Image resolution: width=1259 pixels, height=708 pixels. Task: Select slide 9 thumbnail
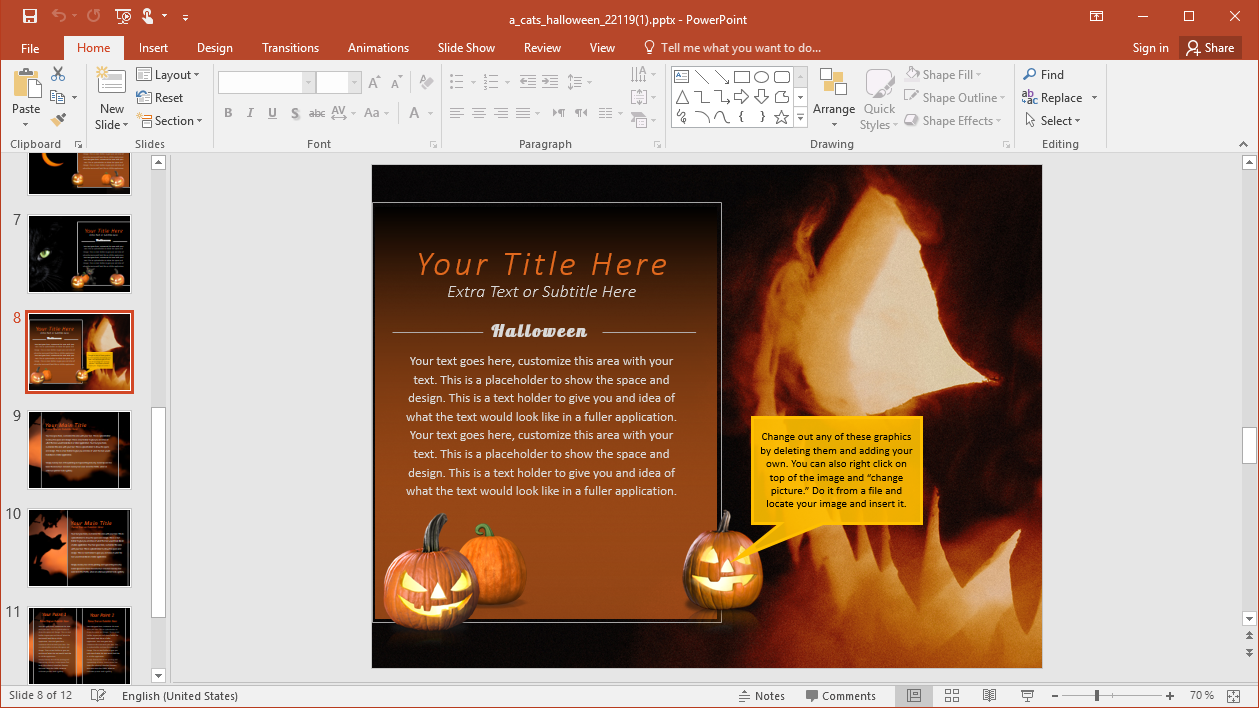click(79, 449)
